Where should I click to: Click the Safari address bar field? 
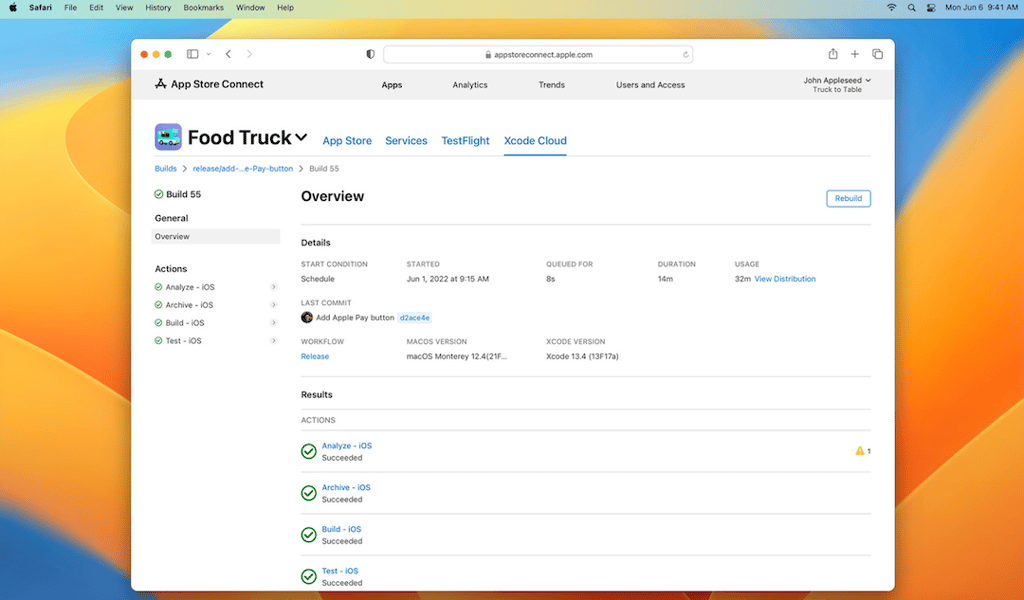(x=538, y=55)
